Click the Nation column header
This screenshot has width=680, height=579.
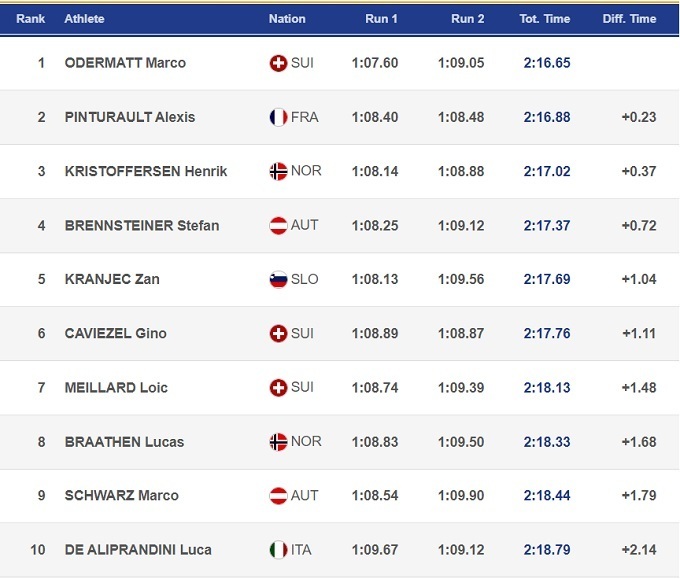coord(287,19)
